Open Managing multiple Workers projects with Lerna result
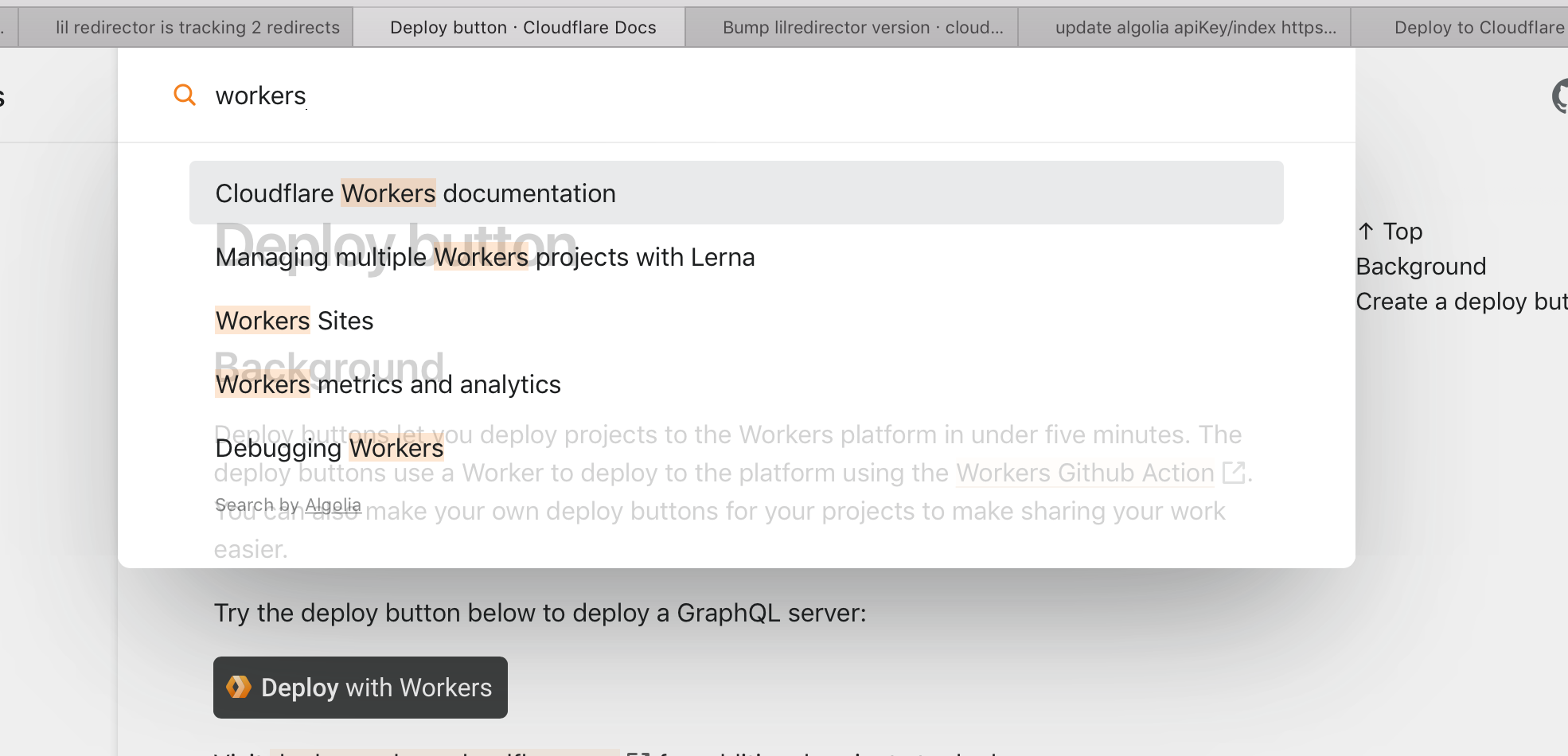Image resolution: width=1568 pixels, height=756 pixels. (736, 257)
